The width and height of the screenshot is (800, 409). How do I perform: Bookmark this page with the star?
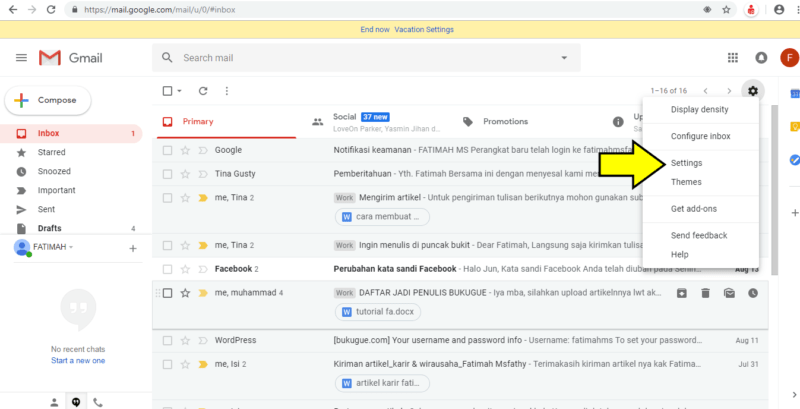pos(727,9)
